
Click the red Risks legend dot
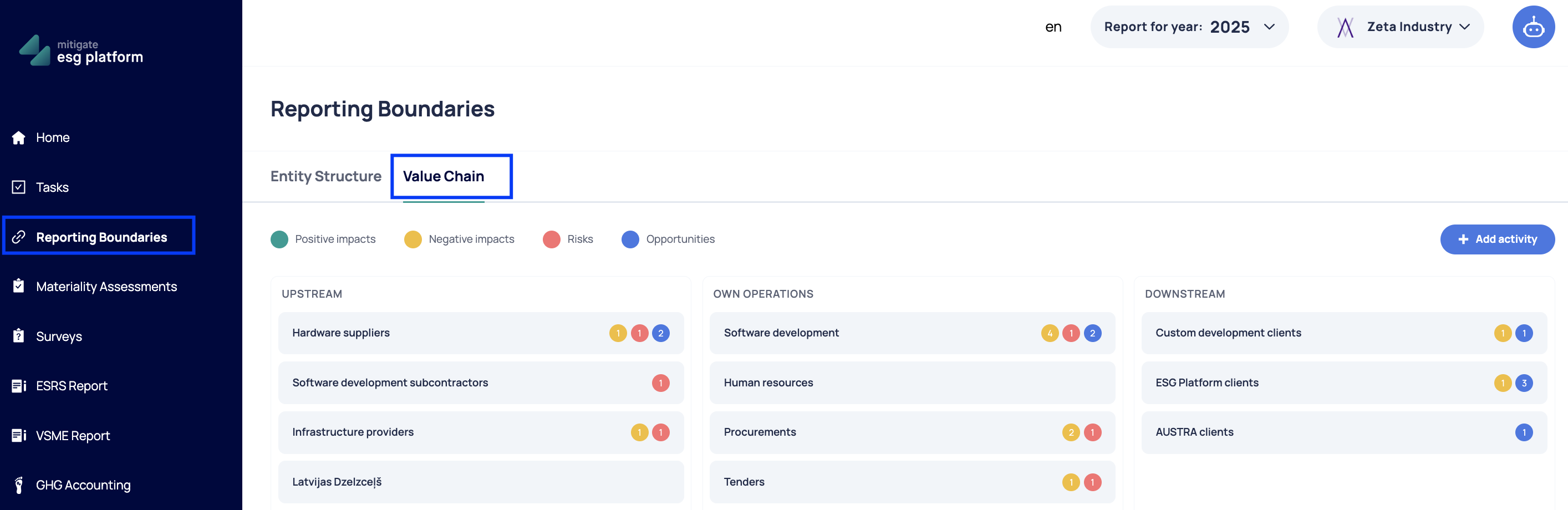tap(552, 239)
